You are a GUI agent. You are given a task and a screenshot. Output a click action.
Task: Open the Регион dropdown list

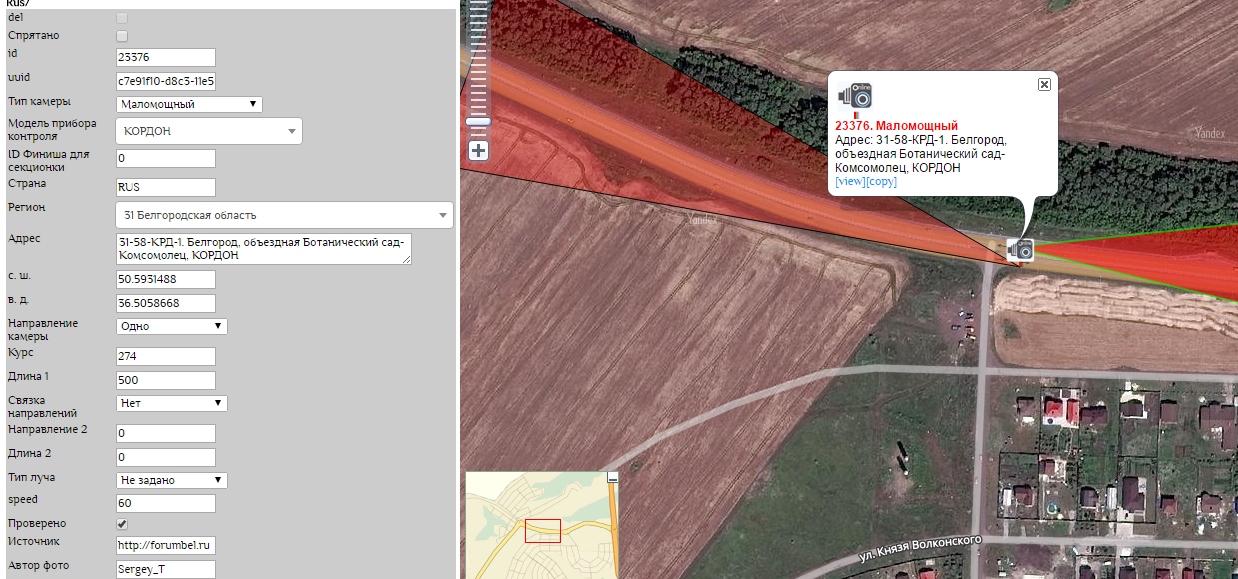point(284,215)
